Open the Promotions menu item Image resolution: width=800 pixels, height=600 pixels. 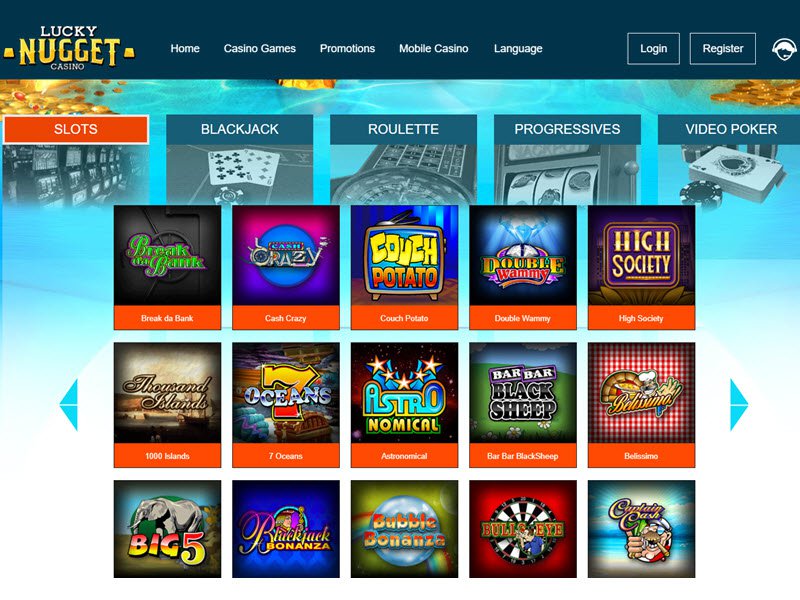tap(347, 48)
